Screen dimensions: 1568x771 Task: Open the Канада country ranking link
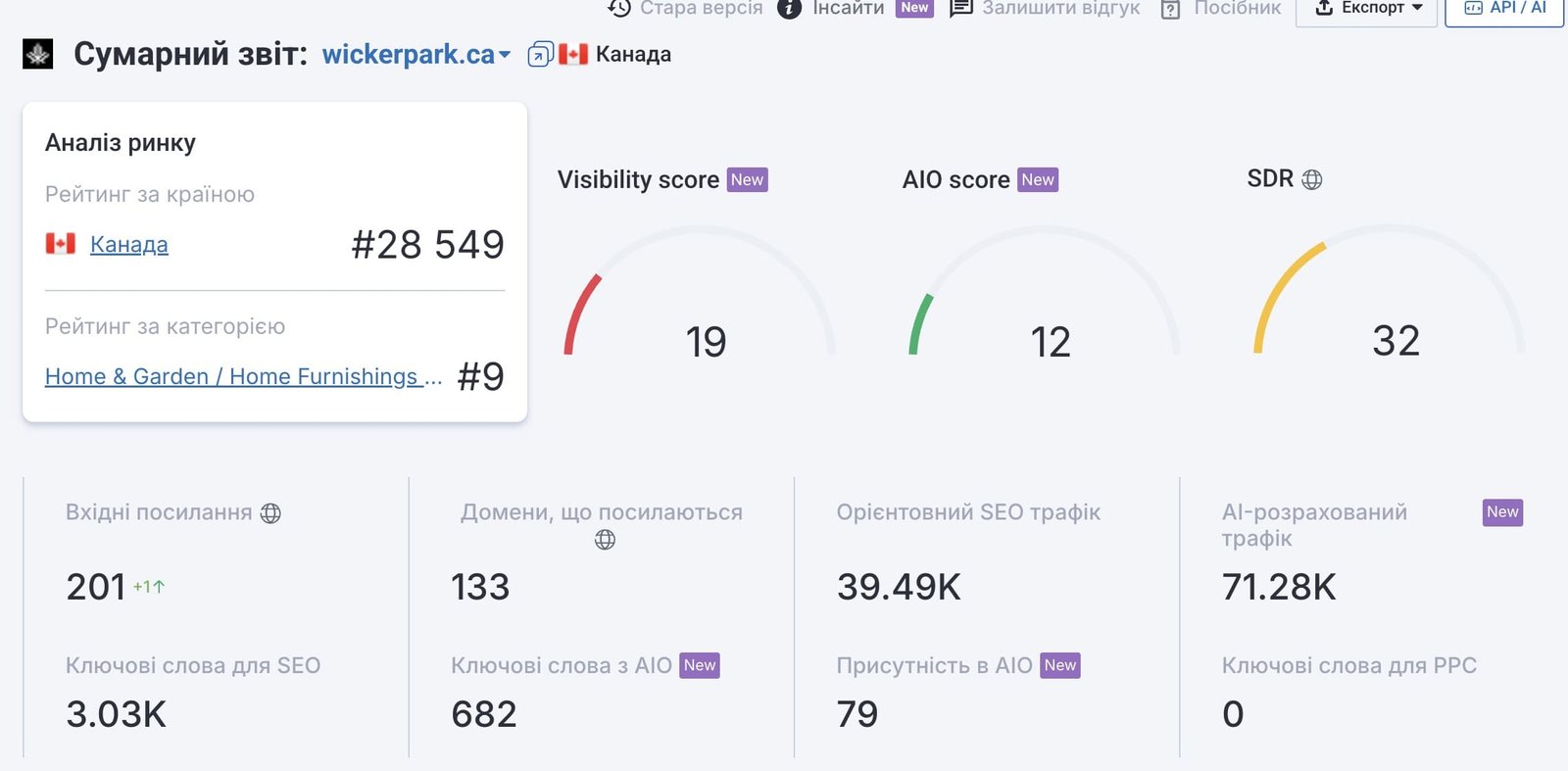coord(128,244)
